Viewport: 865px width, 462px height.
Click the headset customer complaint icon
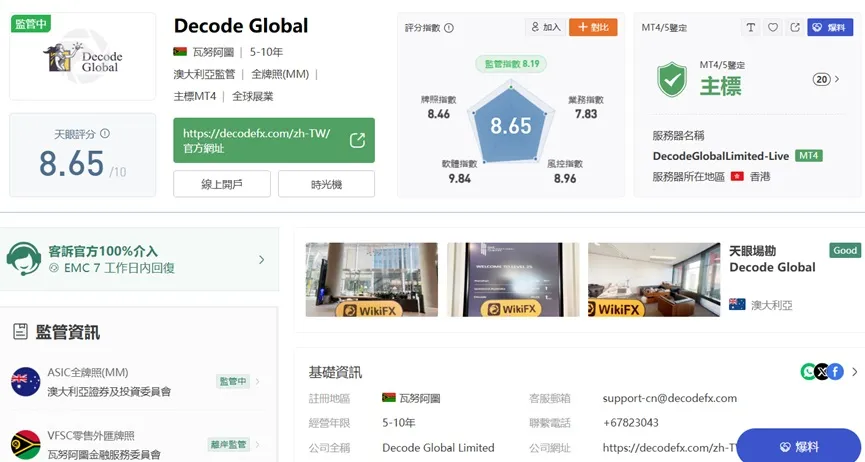pos(24,259)
